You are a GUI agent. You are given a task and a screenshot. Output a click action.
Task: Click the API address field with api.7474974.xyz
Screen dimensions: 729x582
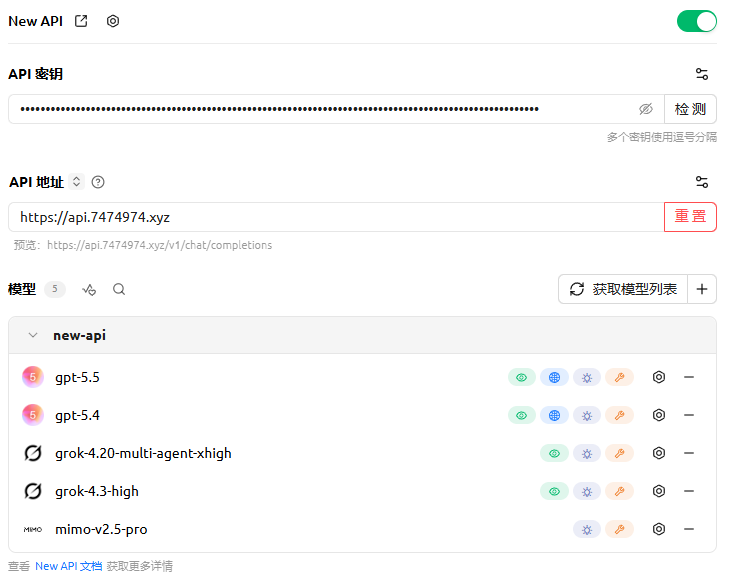(x=336, y=217)
